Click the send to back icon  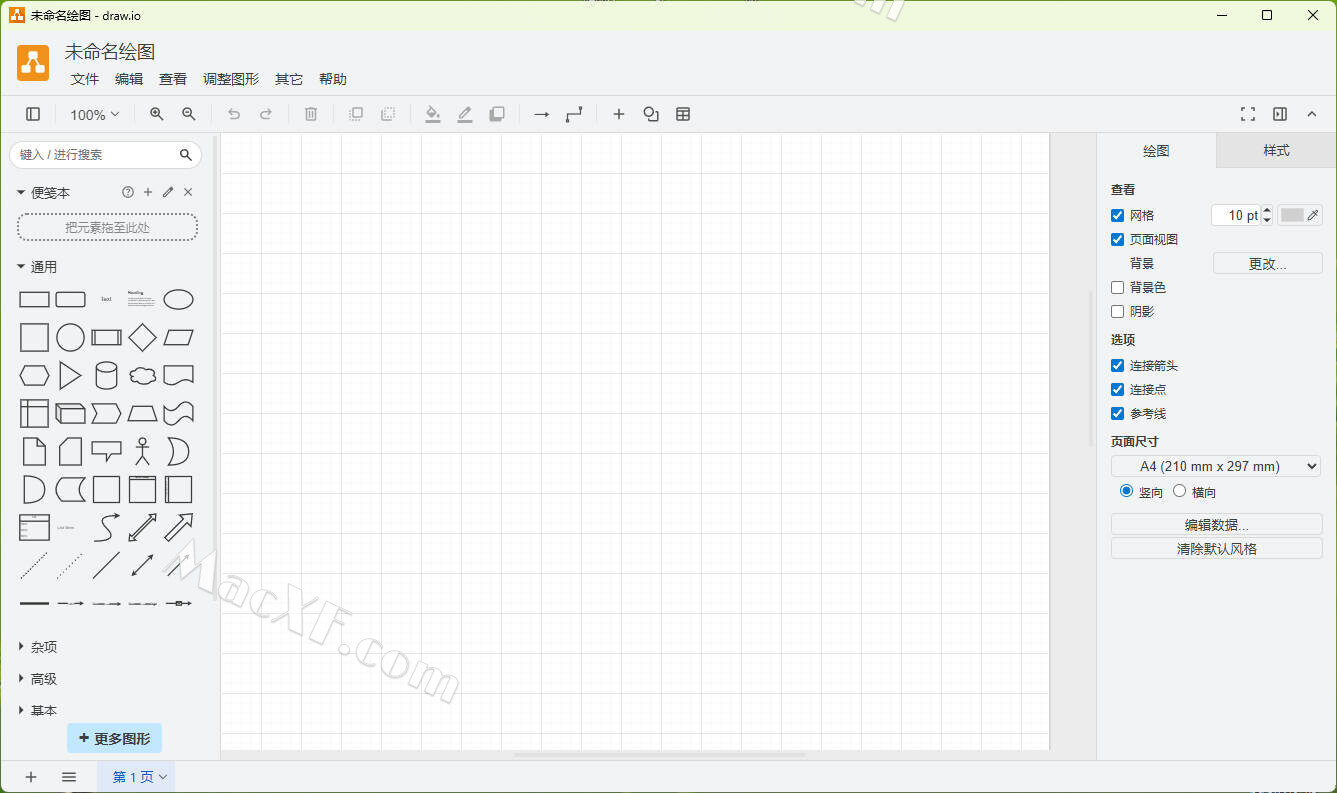(388, 114)
